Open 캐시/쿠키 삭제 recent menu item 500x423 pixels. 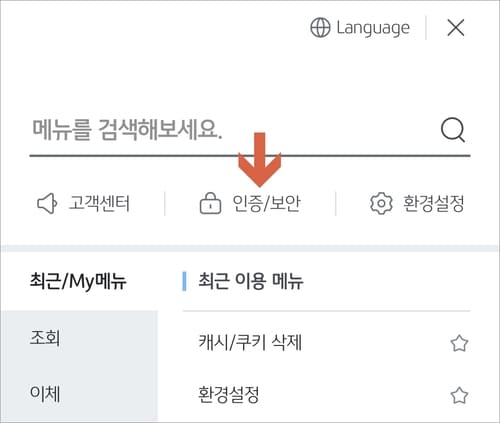pyautogui.click(x=250, y=342)
